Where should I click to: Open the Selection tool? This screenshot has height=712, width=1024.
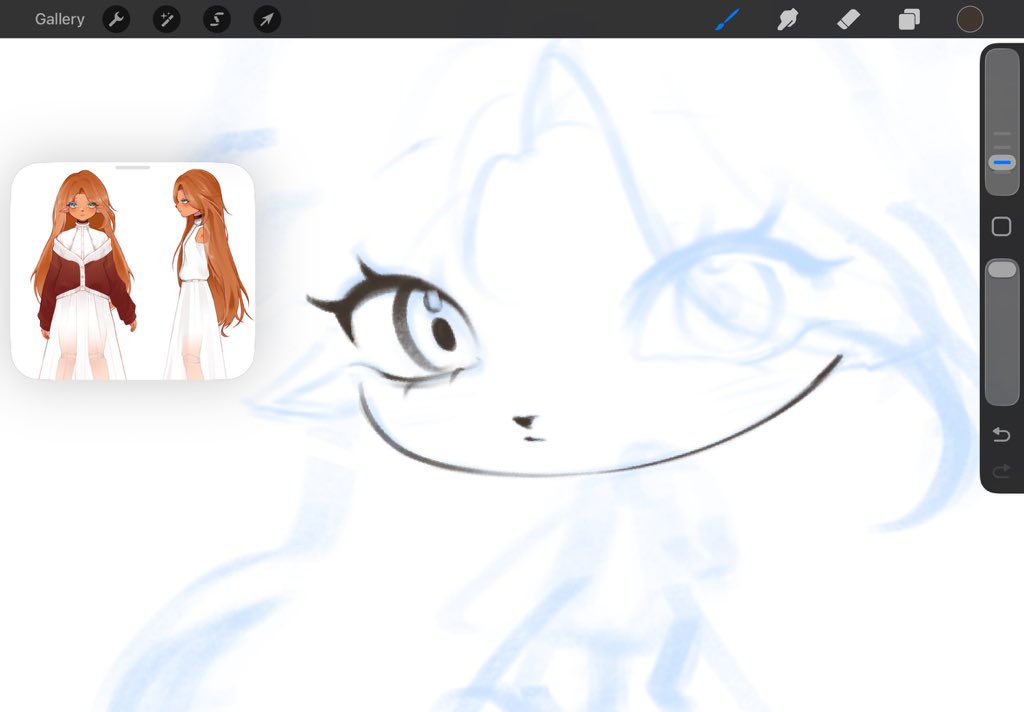tap(217, 20)
